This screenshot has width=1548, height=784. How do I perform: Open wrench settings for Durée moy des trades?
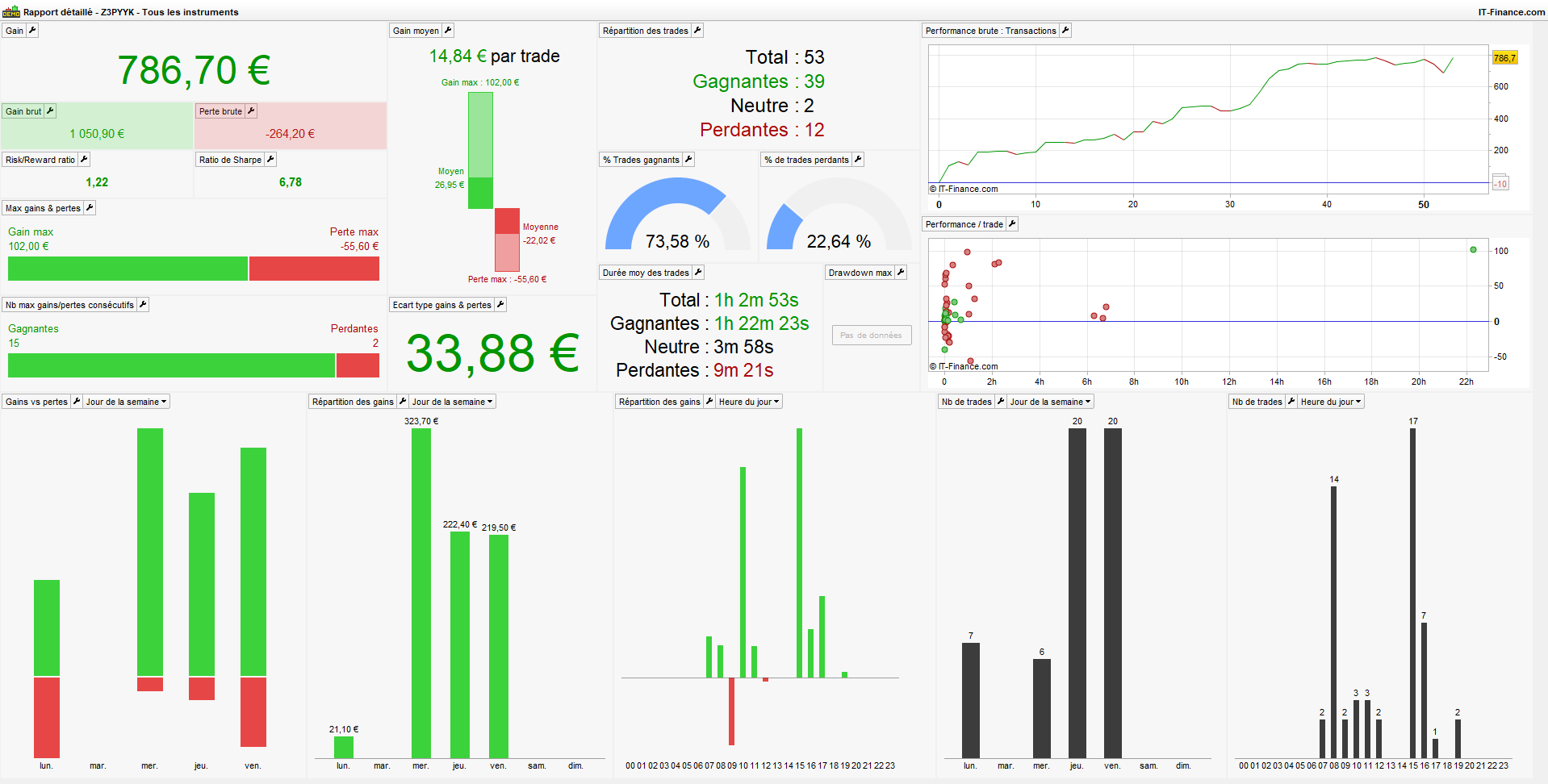click(x=698, y=273)
